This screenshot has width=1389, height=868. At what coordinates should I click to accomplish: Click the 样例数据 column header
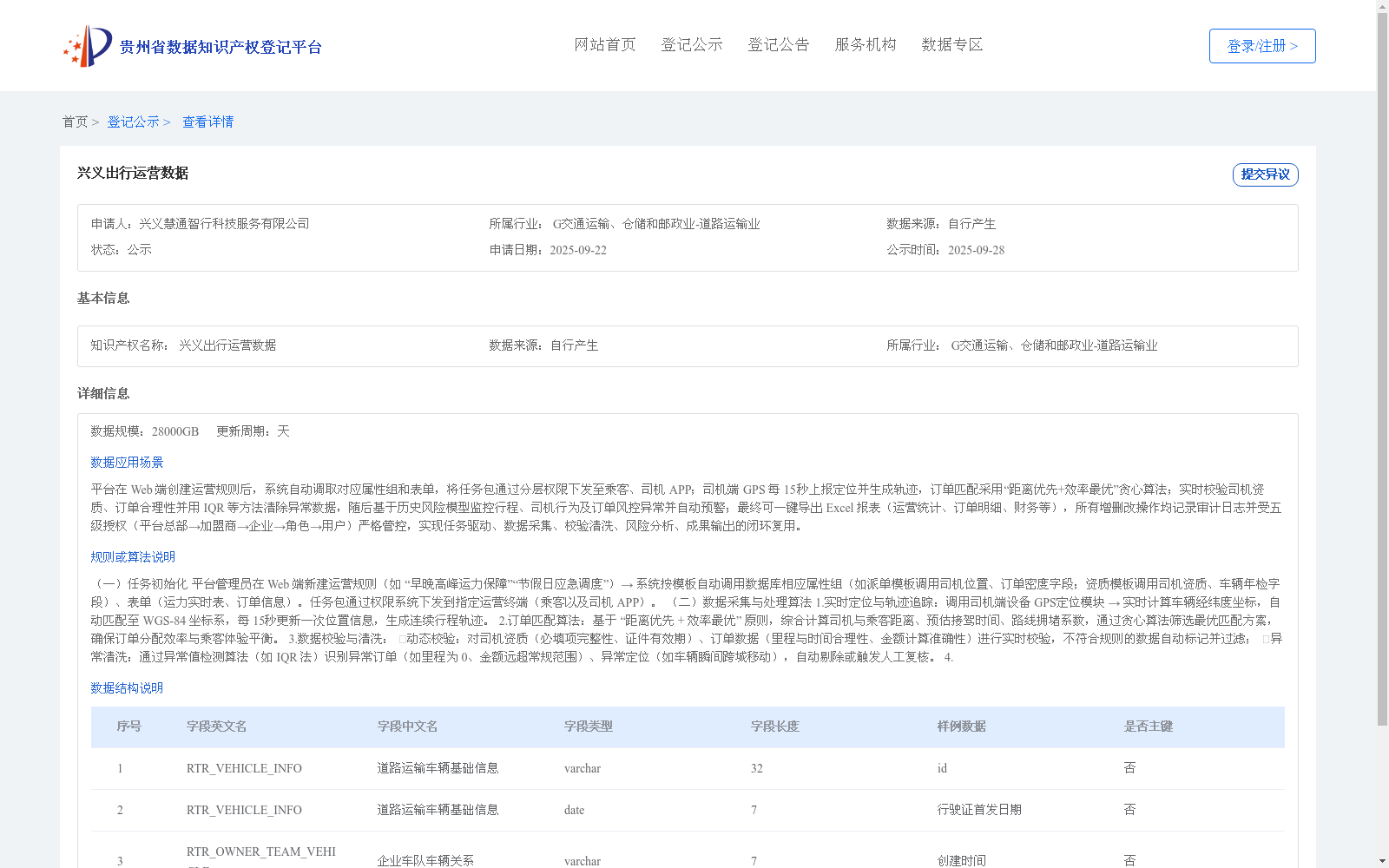[962, 727]
